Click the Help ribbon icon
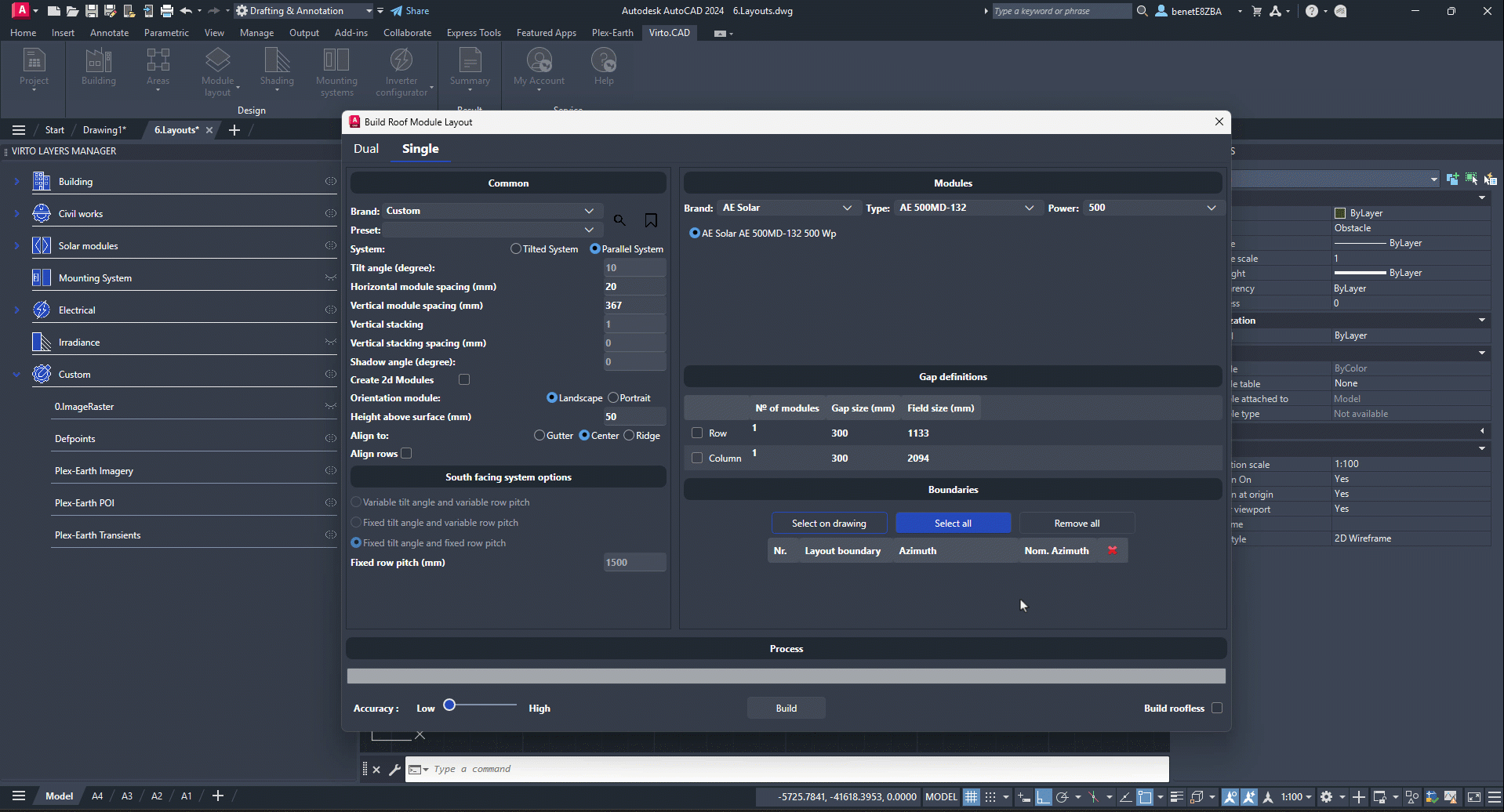This screenshot has width=1504, height=812. (x=604, y=67)
